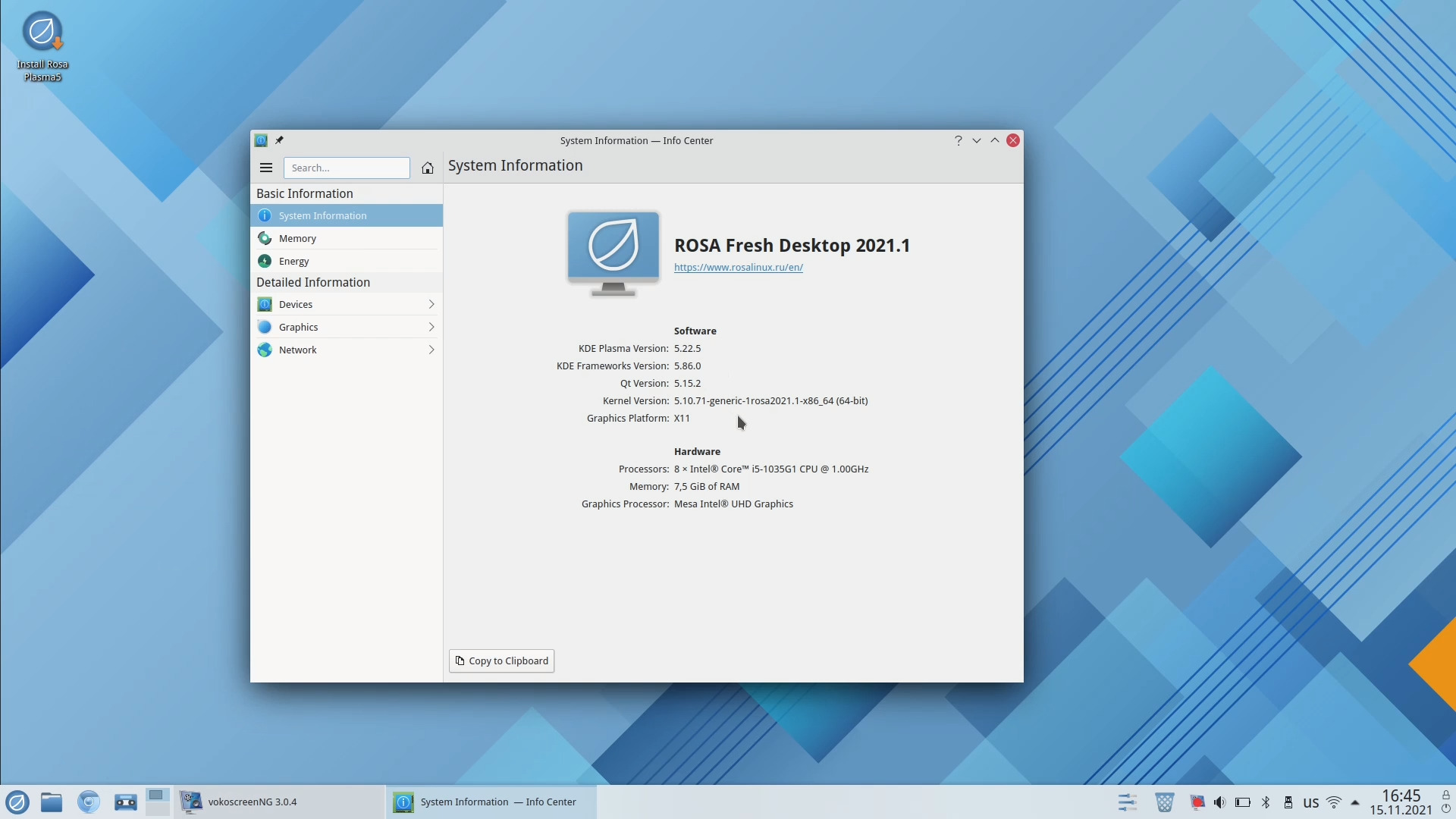
Task: Click the Devices section icon
Action: (x=264, y=304)
